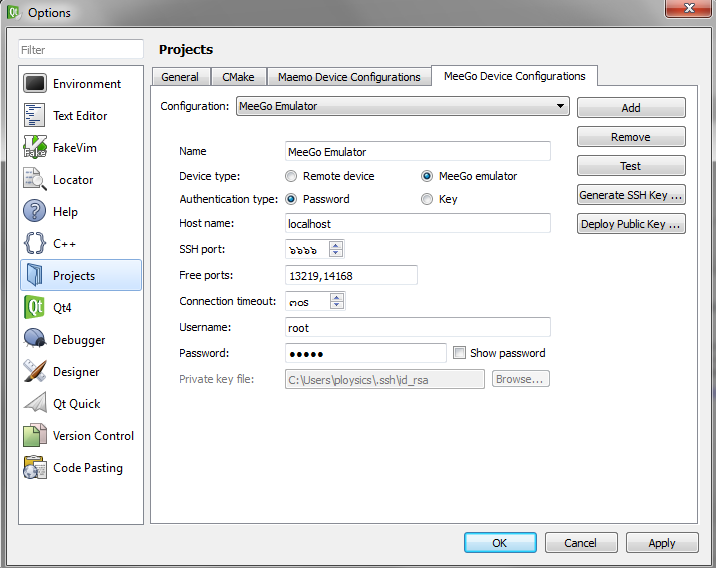Increase the SSH port value
Image resolution: width=716 pixels, height=568 pixels.
point(336,245)
